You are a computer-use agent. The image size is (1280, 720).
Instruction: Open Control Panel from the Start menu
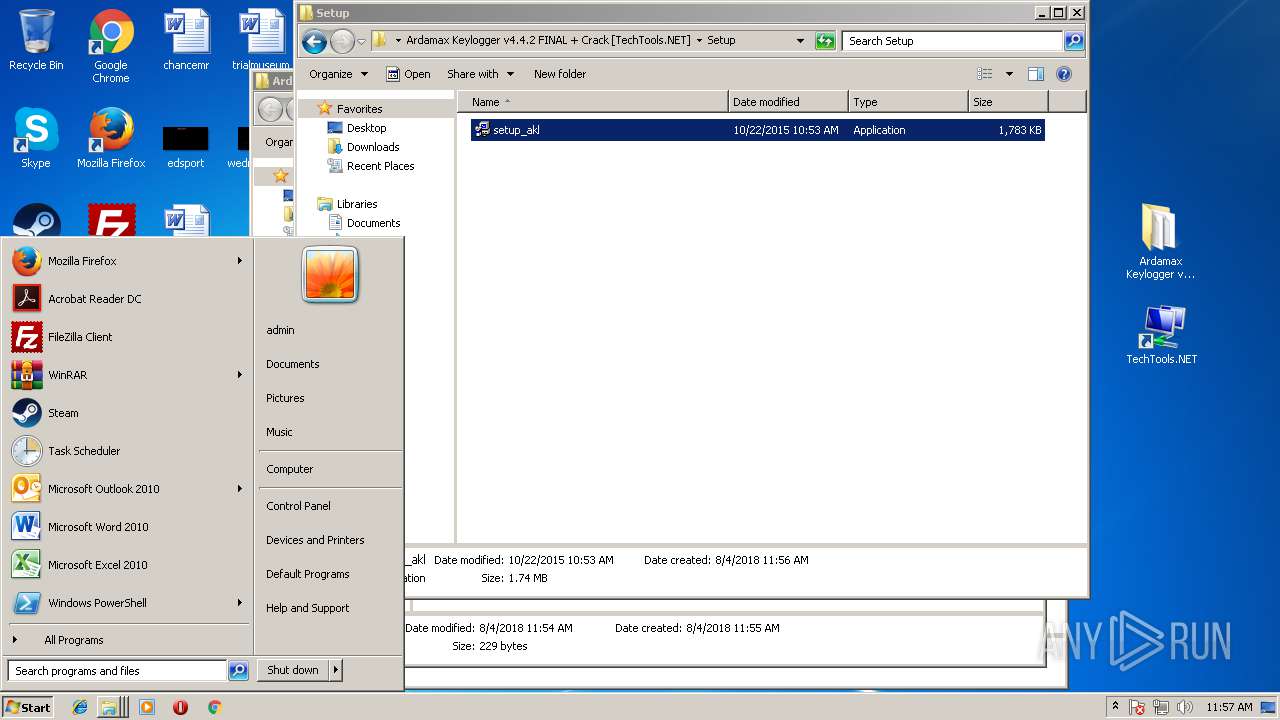point(298,506)
